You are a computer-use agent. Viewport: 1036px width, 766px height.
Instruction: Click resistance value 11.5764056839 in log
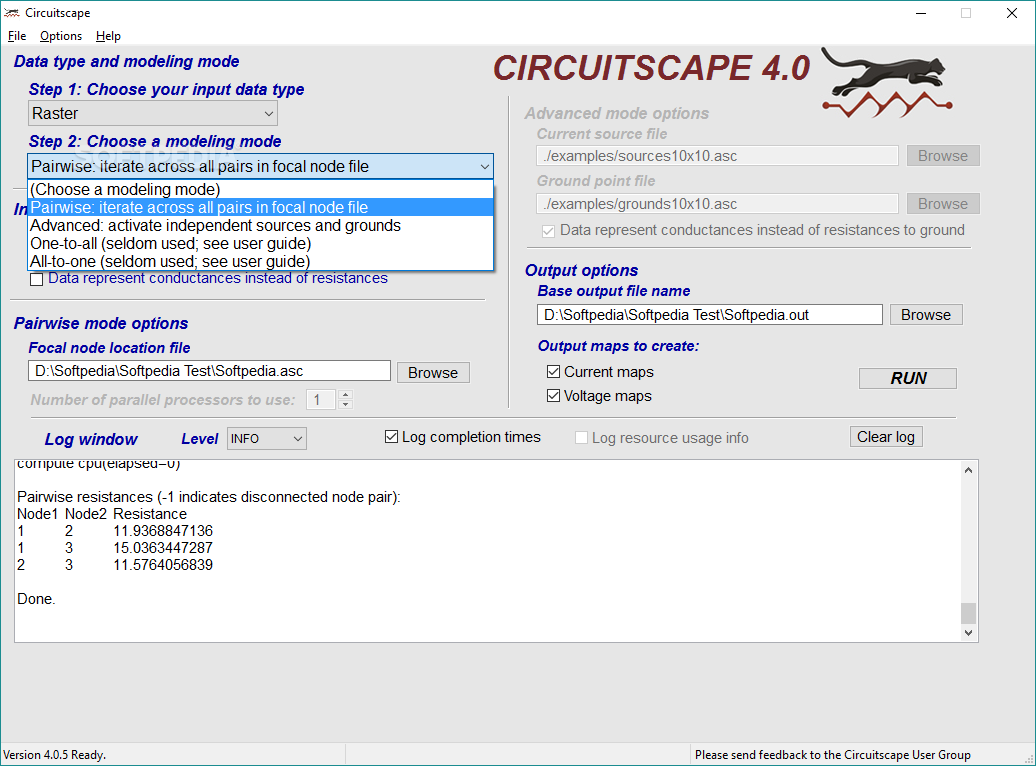(163, 565)
